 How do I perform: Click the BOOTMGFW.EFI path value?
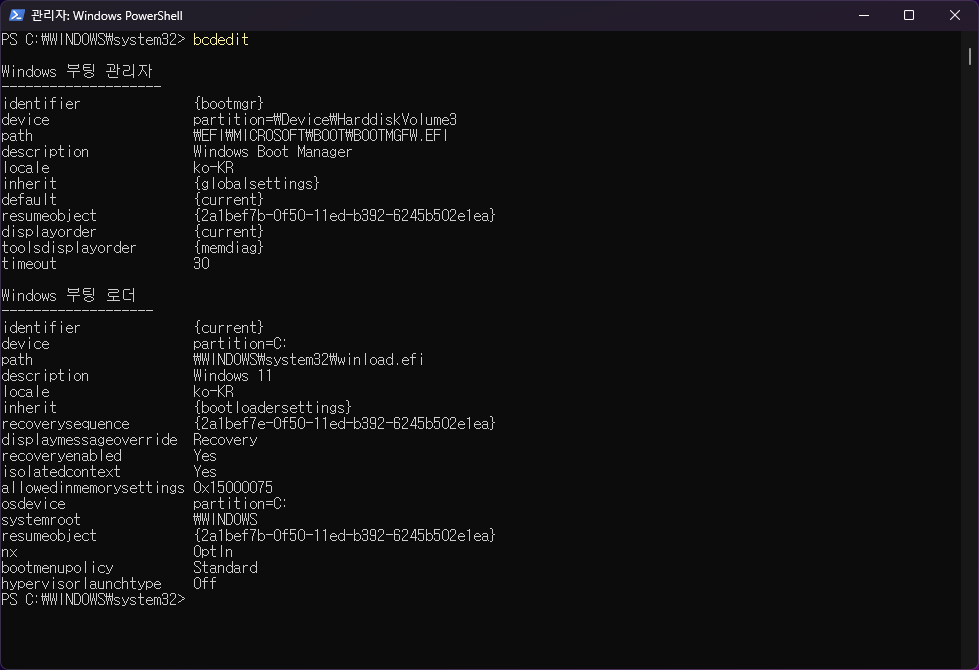[320, 135]
